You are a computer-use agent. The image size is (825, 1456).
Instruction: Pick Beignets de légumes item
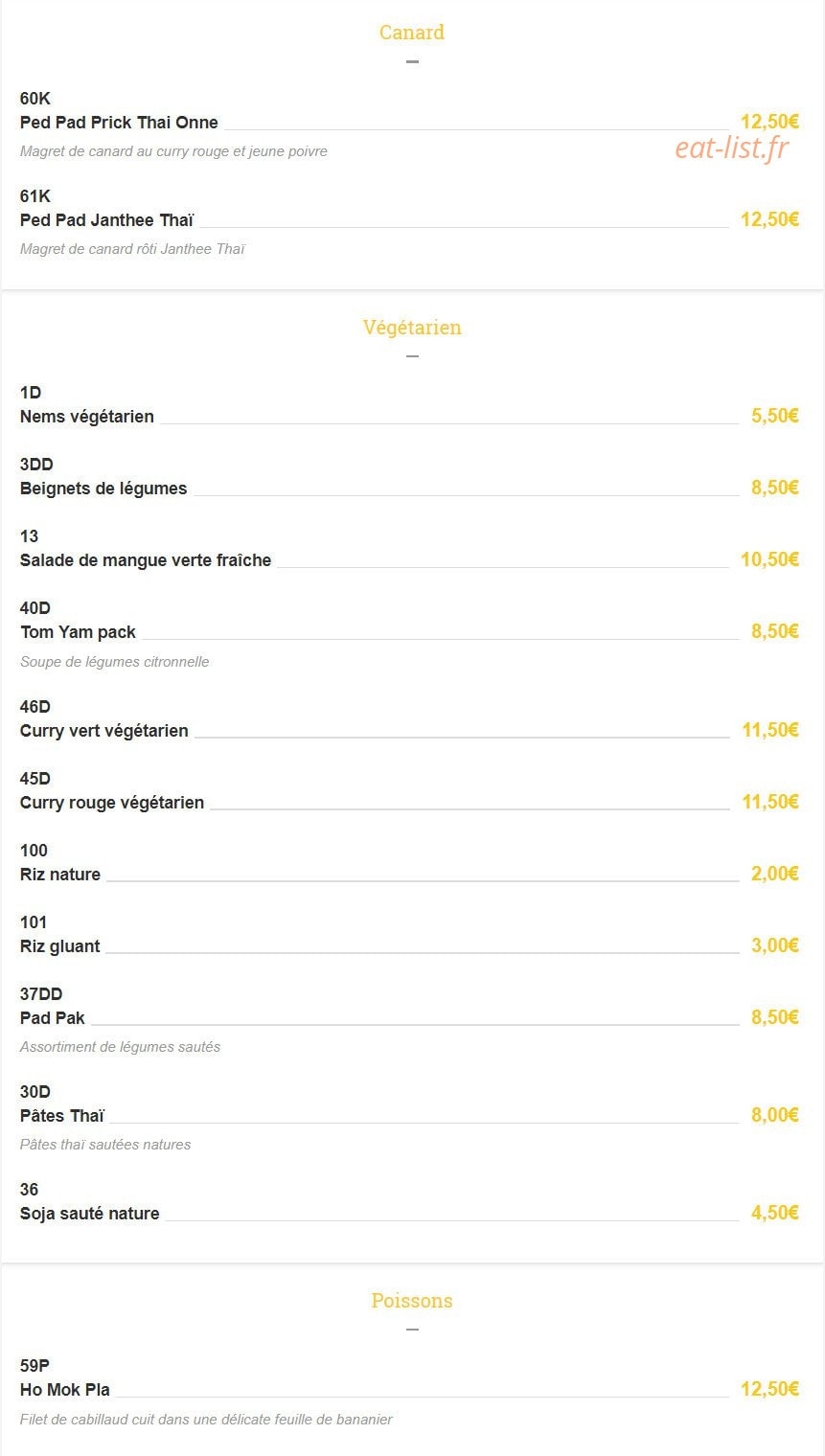tap(103, 489)
